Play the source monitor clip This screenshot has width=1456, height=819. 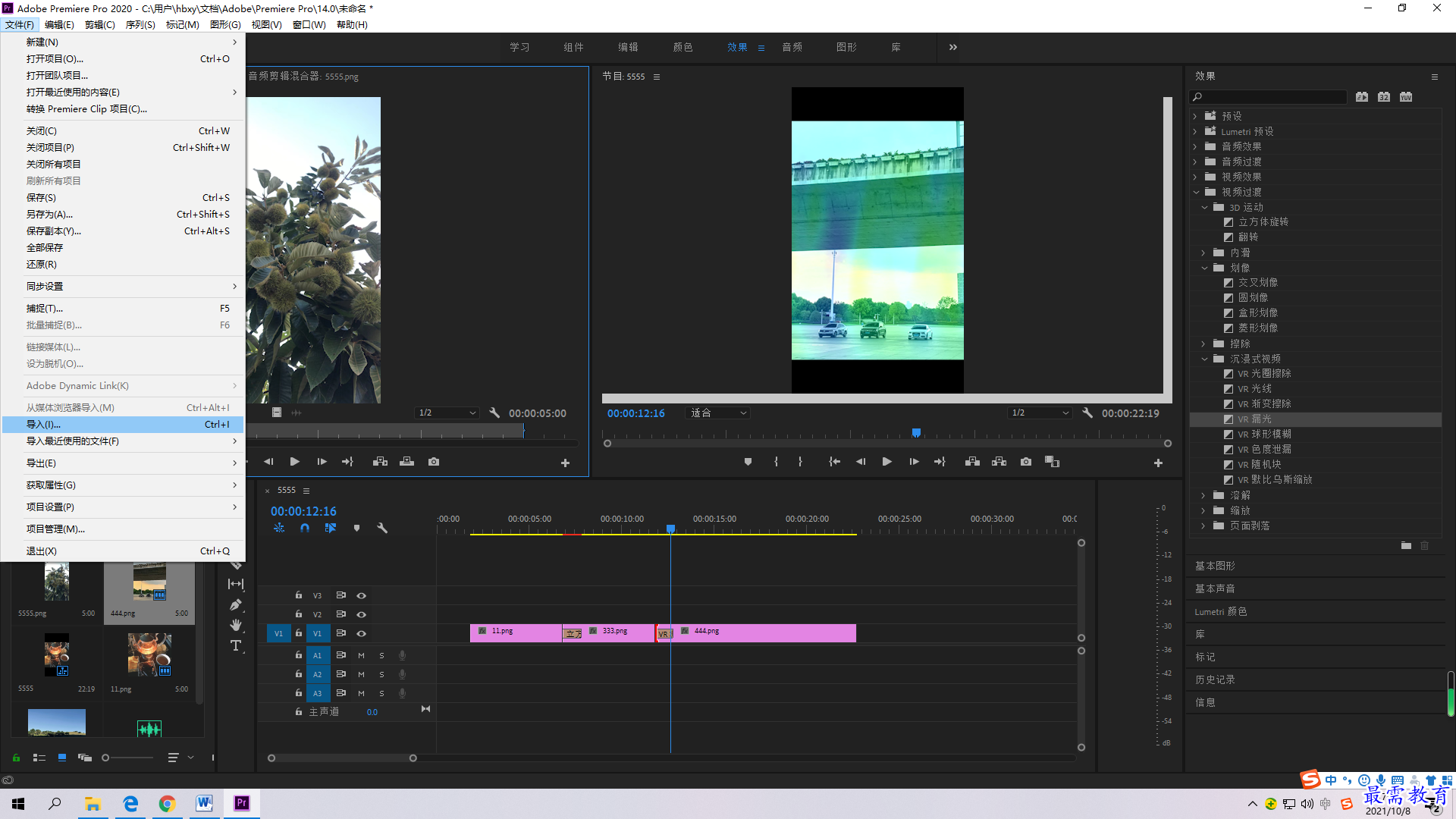[x=294, y=462]
